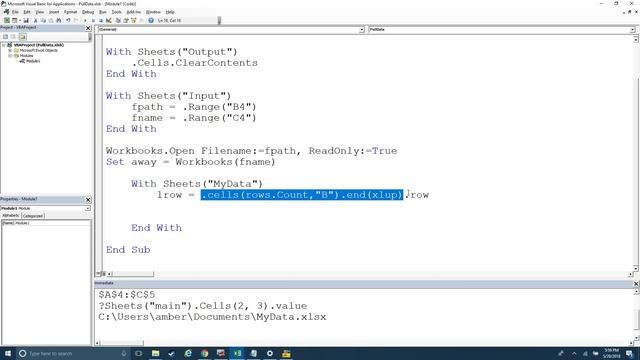The height and width of the screenshot is (360, 640).
Task: Collapse the Modules folder node
Action: click(10, 56)
